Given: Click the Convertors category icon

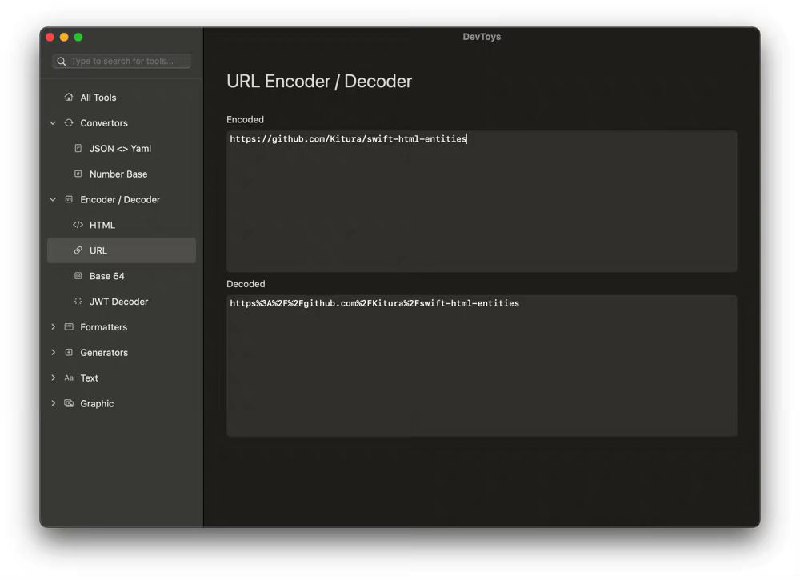Looking at the screenshot, I should (69, 122).
